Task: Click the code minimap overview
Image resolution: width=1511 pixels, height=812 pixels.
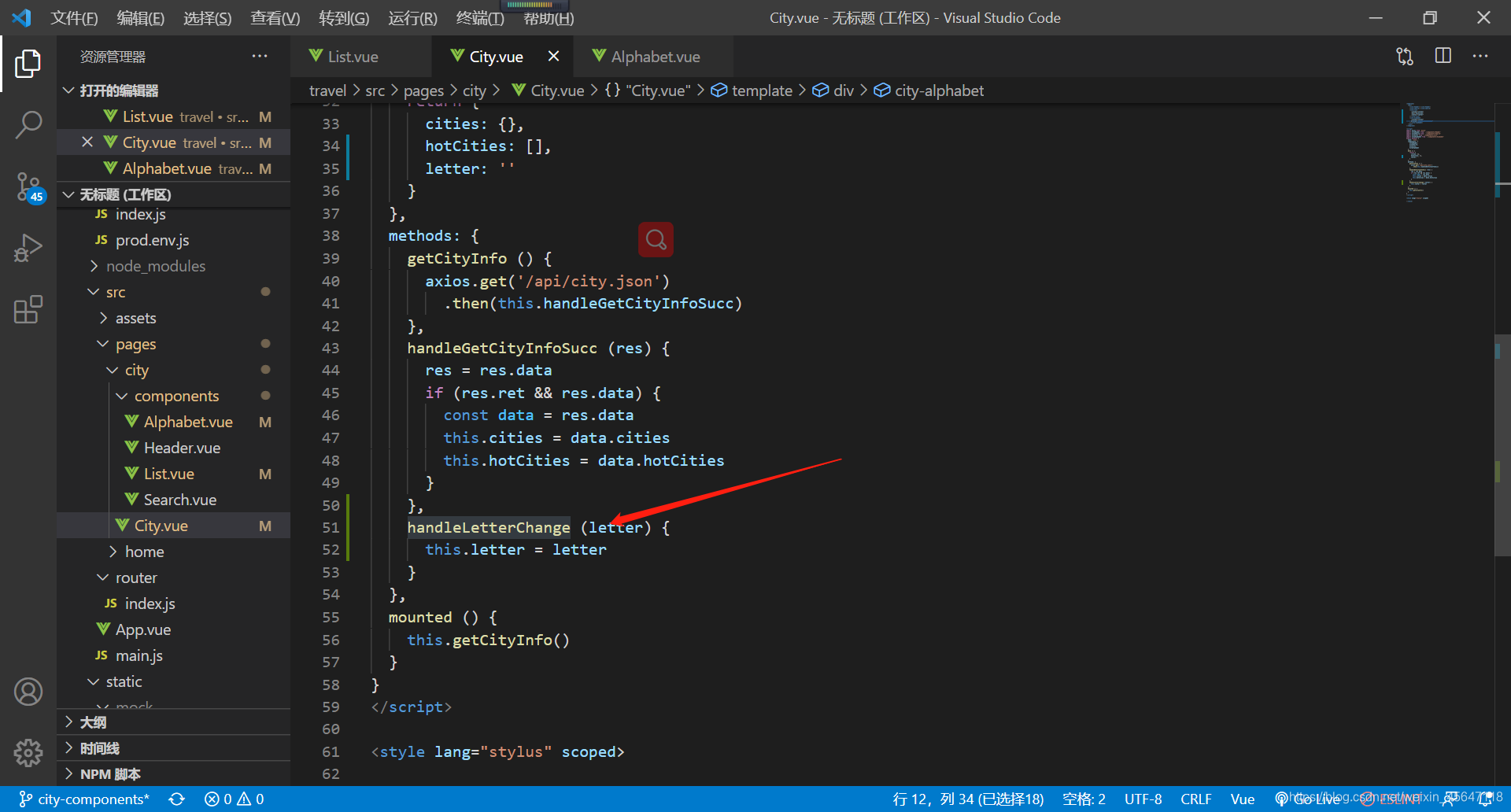Action: (x=1446, y=153)
